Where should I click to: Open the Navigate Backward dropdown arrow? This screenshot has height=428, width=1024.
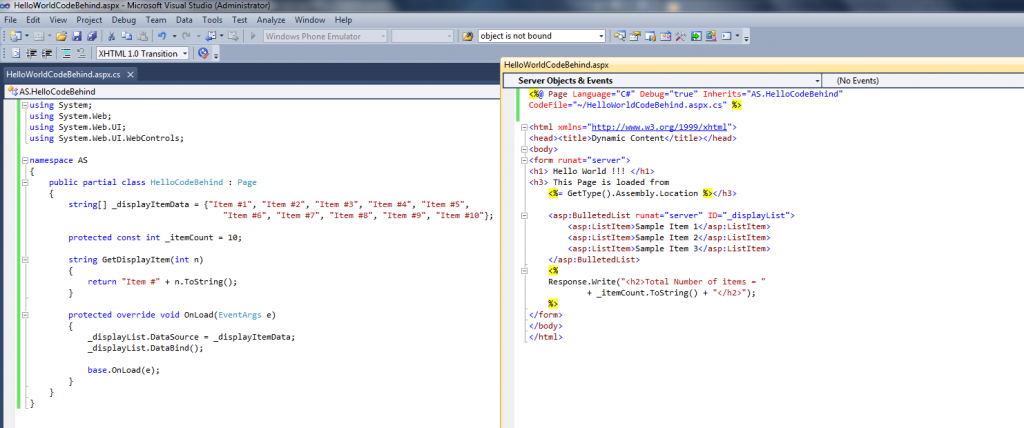(x=221, y=36)
